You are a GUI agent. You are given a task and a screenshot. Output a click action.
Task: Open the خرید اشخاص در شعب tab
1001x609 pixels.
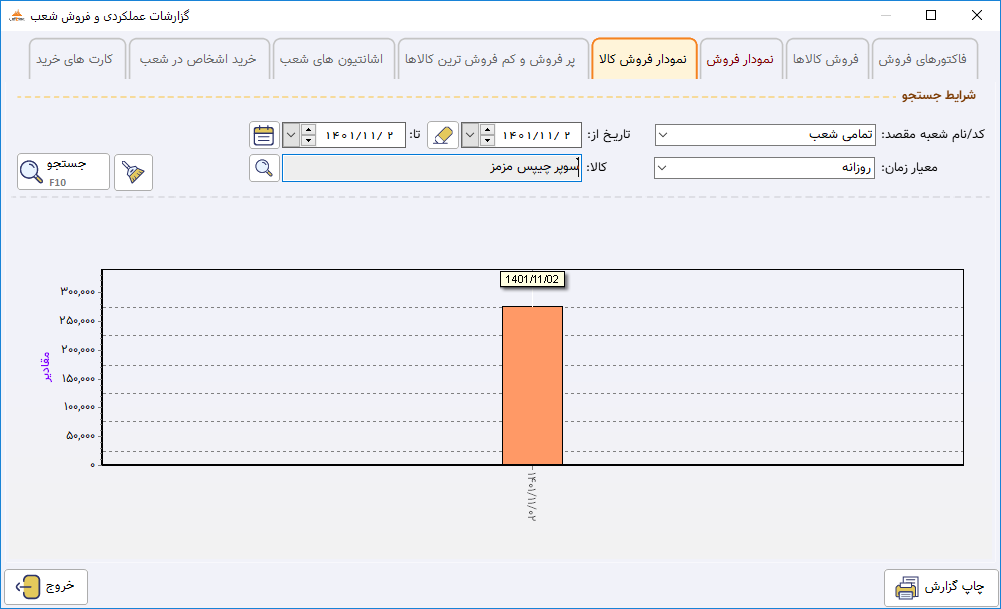click(199, 59)
